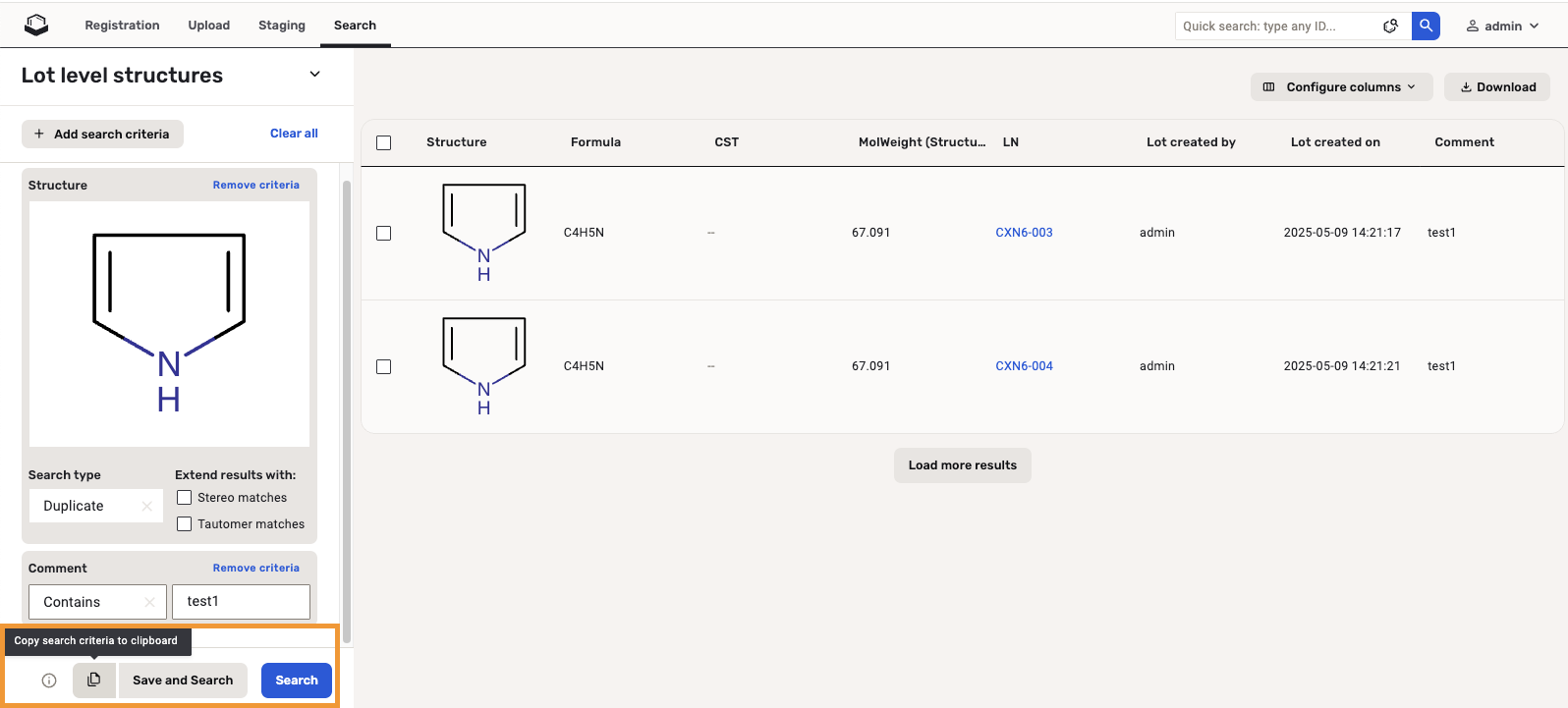Click the admin user icon
The image size is (1568, 708).
click(1473, 27)
